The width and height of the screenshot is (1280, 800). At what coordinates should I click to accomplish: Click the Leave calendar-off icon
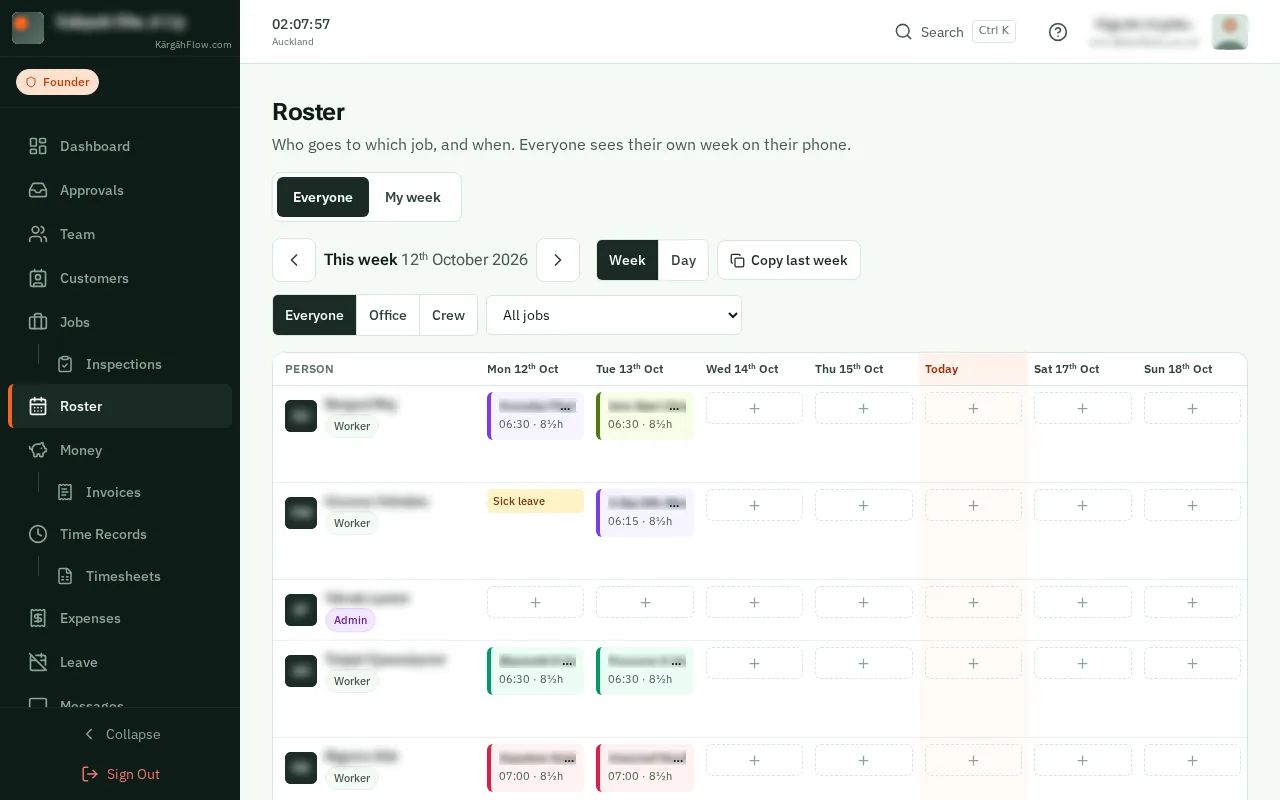point(38,662)
